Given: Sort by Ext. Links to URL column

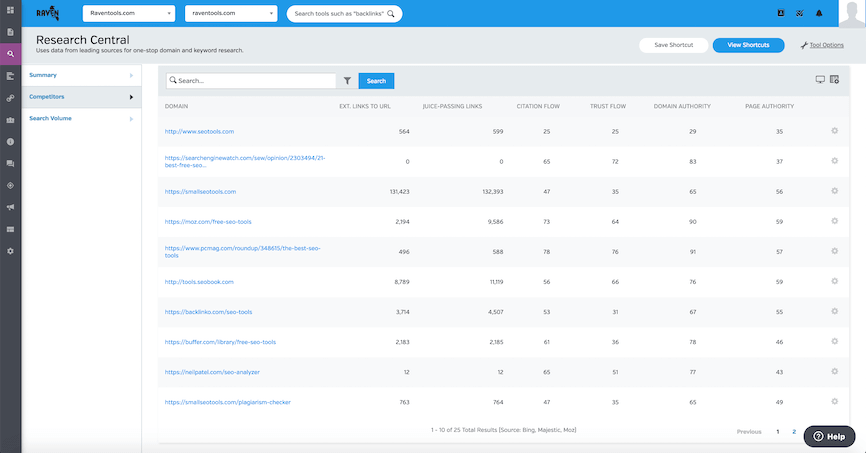Looking at the screenshot, I should (x=365, y=106).
